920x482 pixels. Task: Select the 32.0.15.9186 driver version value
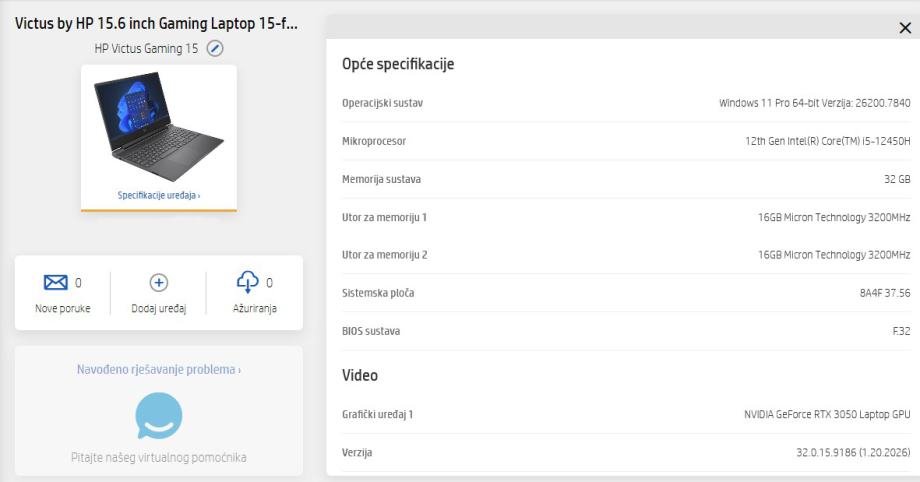point(853,453)
